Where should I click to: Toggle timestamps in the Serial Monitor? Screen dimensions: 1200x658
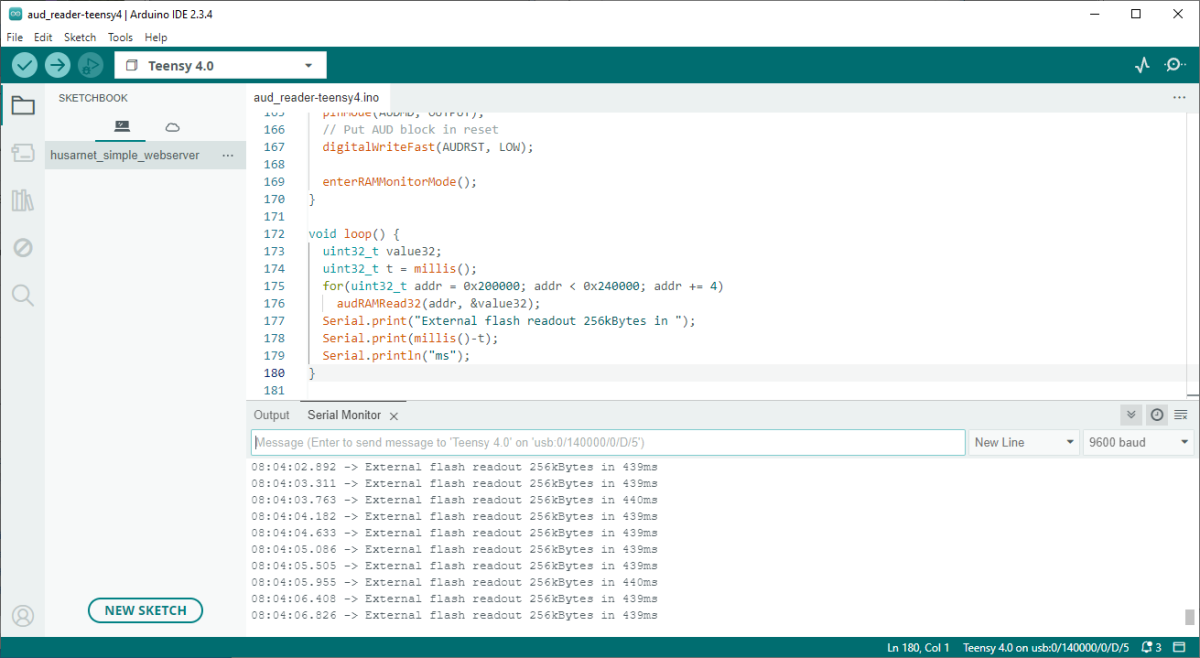pos(1157,414)
